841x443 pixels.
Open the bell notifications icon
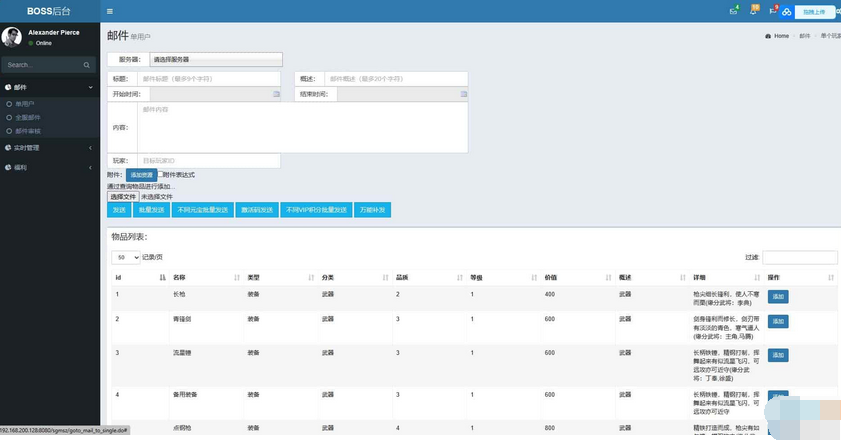[x=754, y=12]
